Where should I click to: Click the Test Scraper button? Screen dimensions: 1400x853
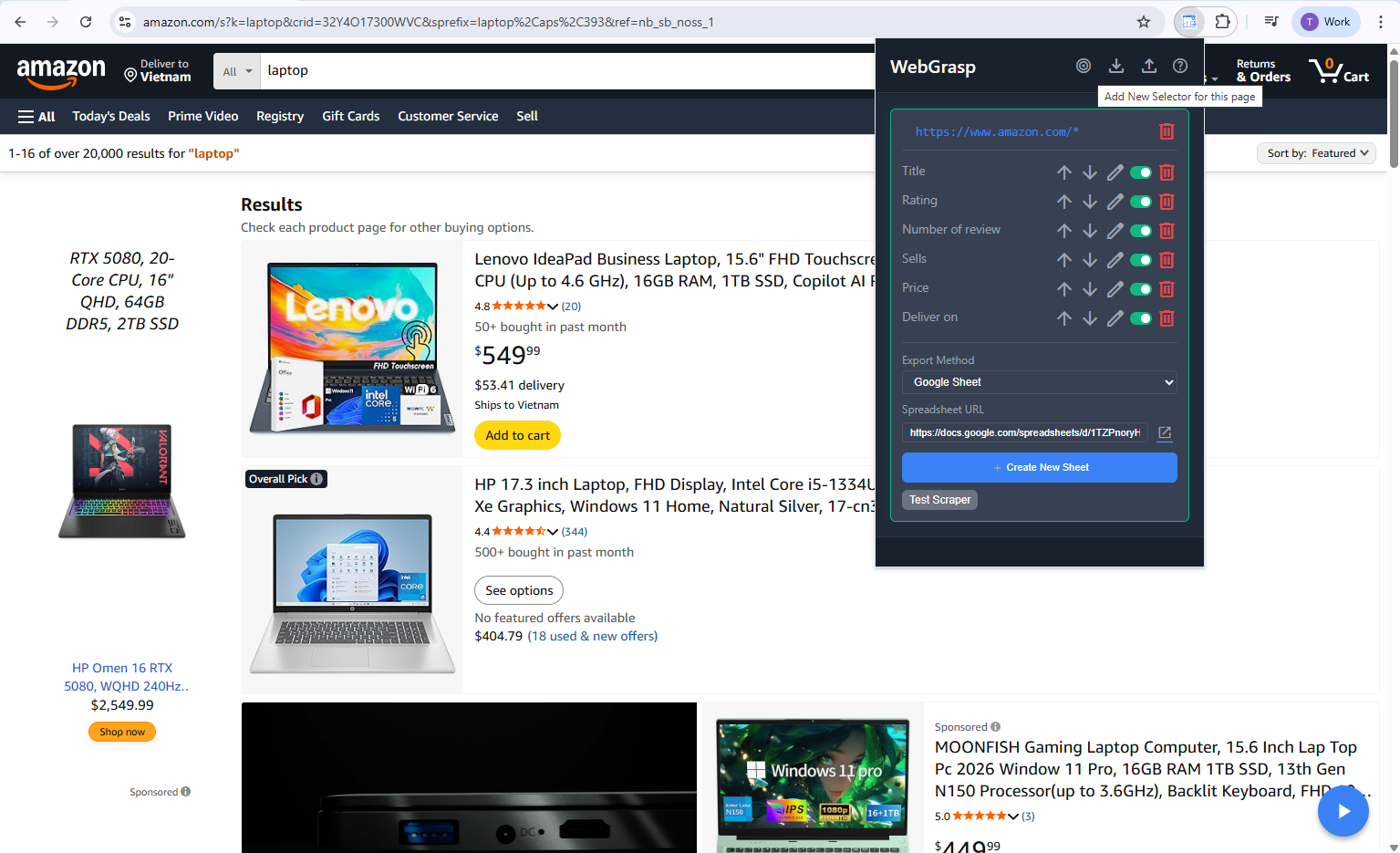point(939,500)
